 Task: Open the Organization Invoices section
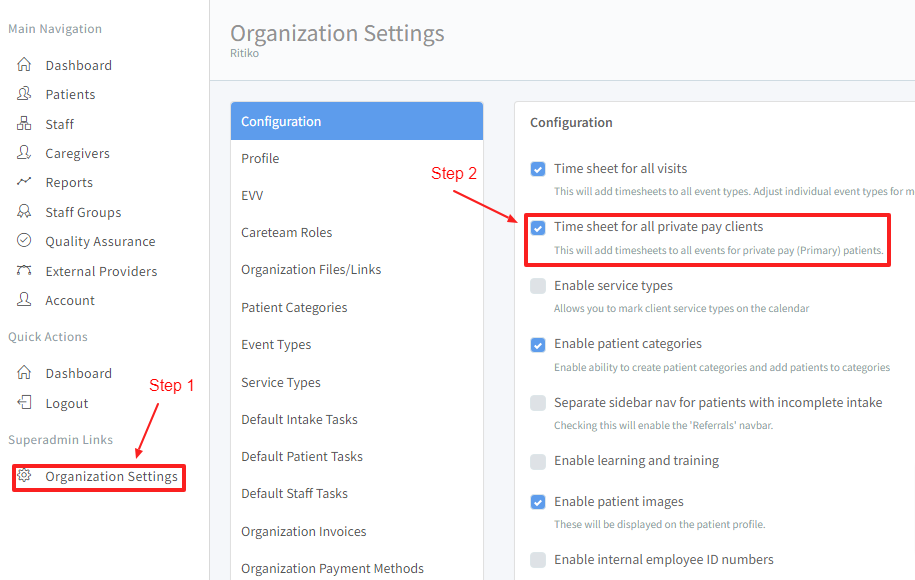tap(303, 531)
